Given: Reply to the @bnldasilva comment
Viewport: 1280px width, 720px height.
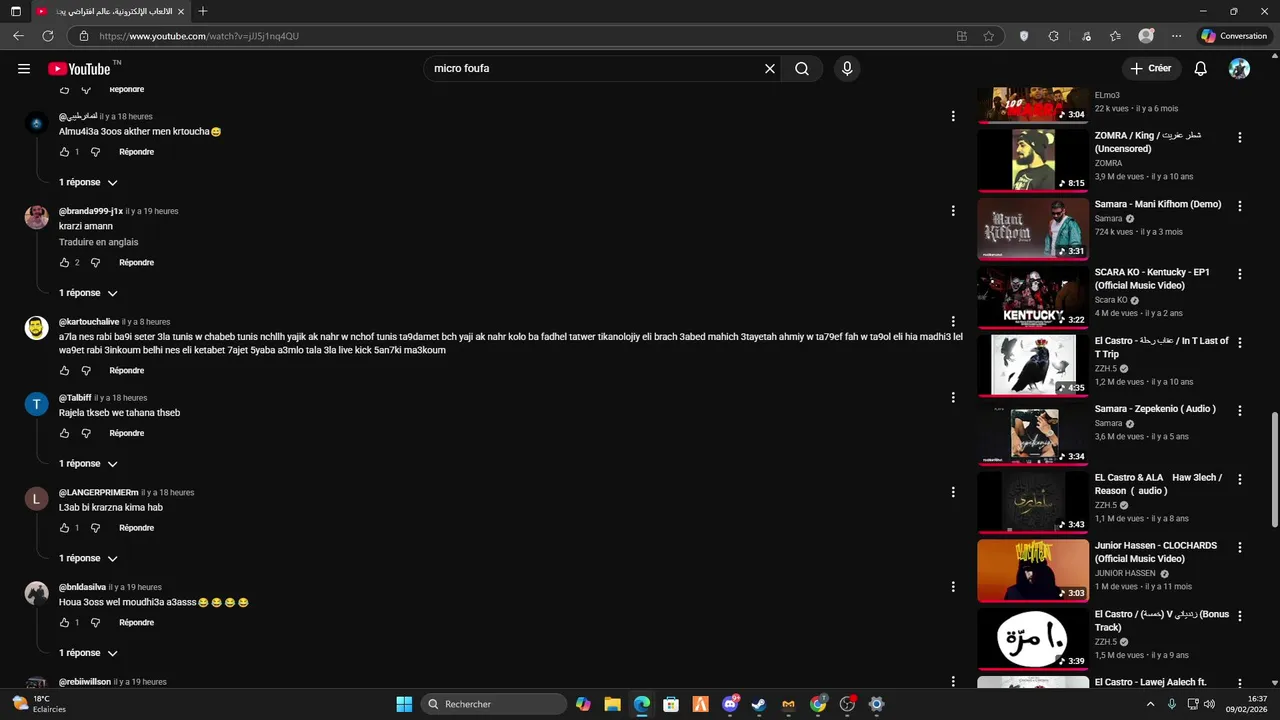Looking at the screenshot, I should click(x=136, y=623).
